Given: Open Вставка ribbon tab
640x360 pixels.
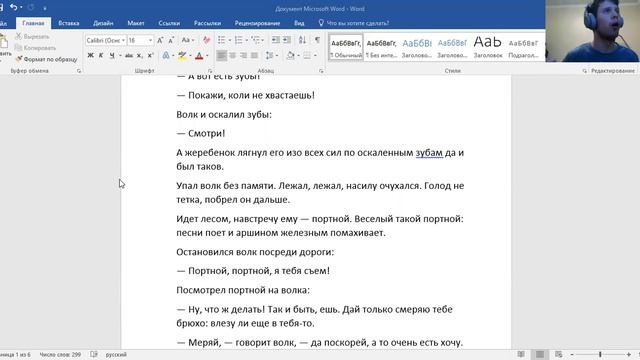Looking at the screenshot, I should coord(69,23).
